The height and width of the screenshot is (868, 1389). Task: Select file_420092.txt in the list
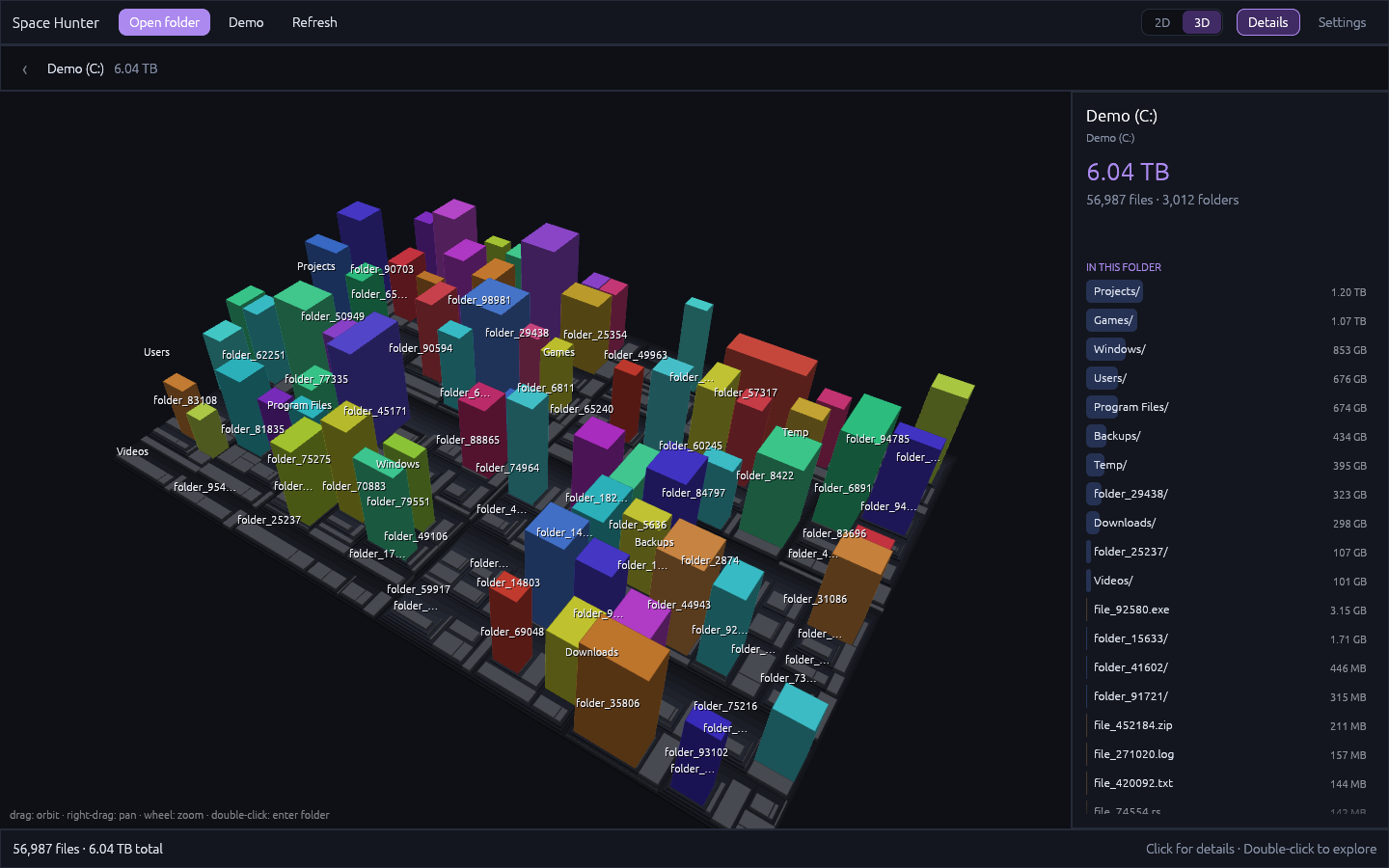[x=1226, y=783]
